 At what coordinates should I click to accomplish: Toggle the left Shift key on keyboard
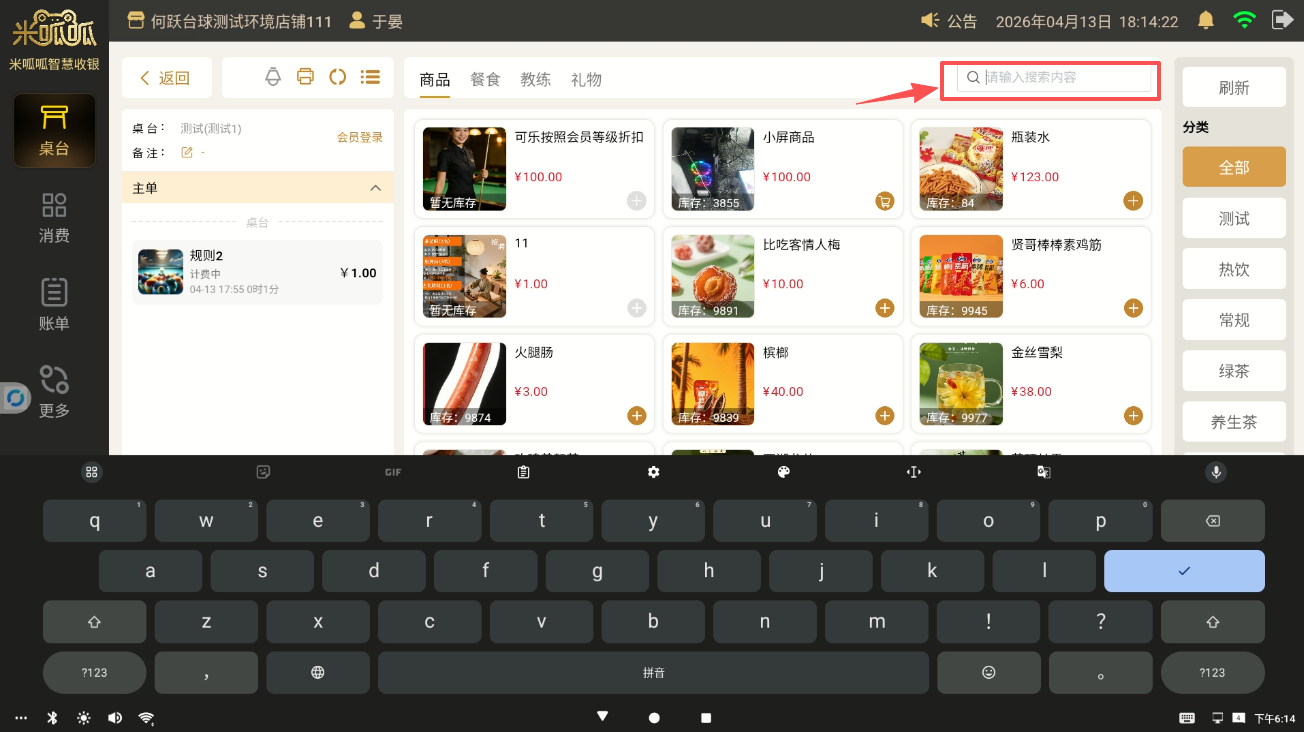pos(95,622)
